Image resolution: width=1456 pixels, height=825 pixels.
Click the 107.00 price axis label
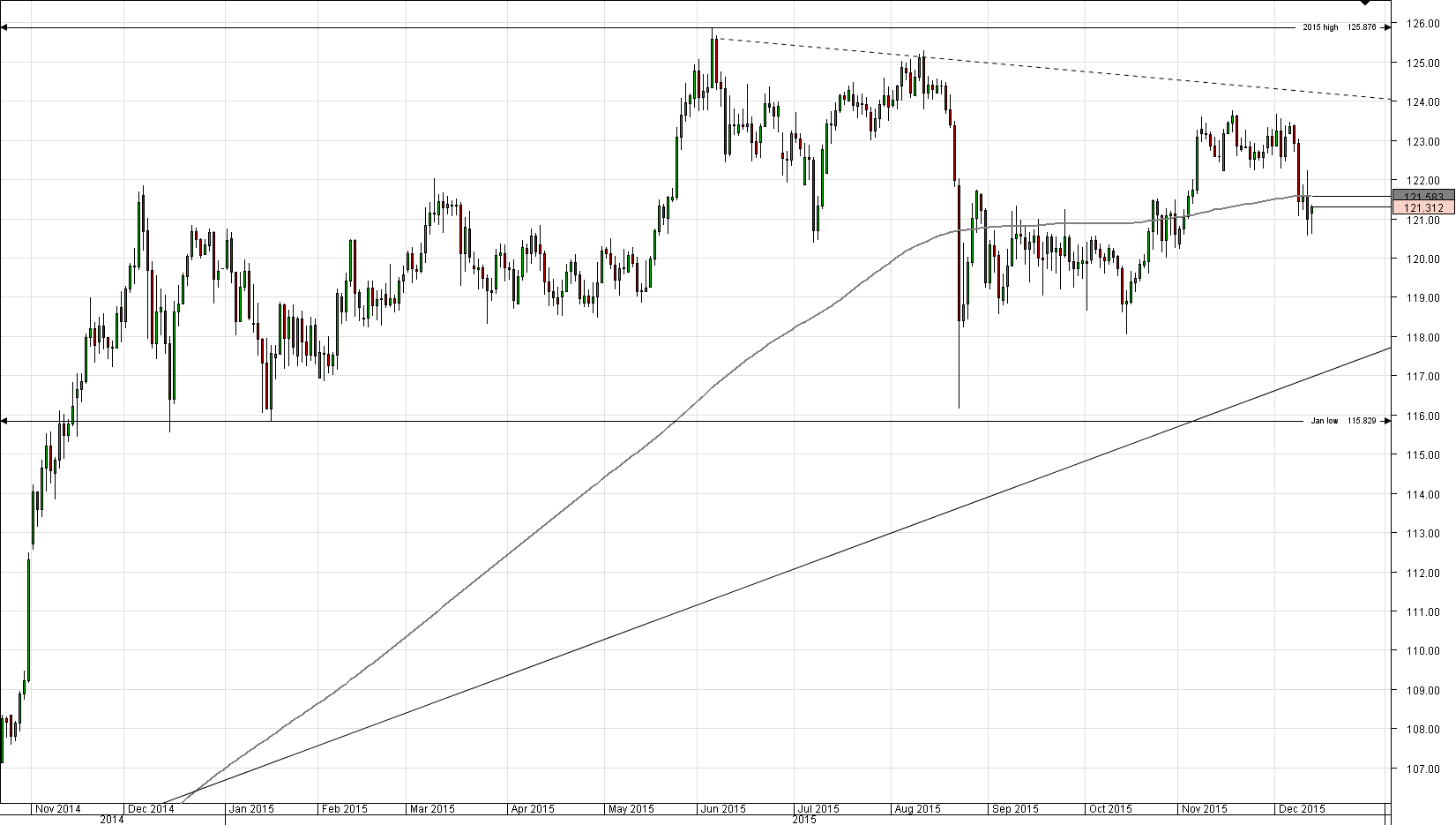click(1424, 769)
